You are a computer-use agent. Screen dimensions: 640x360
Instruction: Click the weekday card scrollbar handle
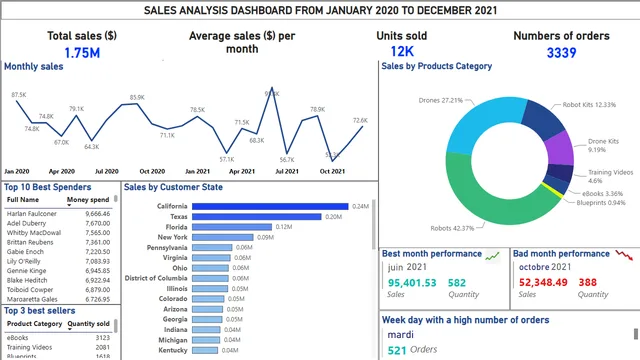(x=636, y=334)
